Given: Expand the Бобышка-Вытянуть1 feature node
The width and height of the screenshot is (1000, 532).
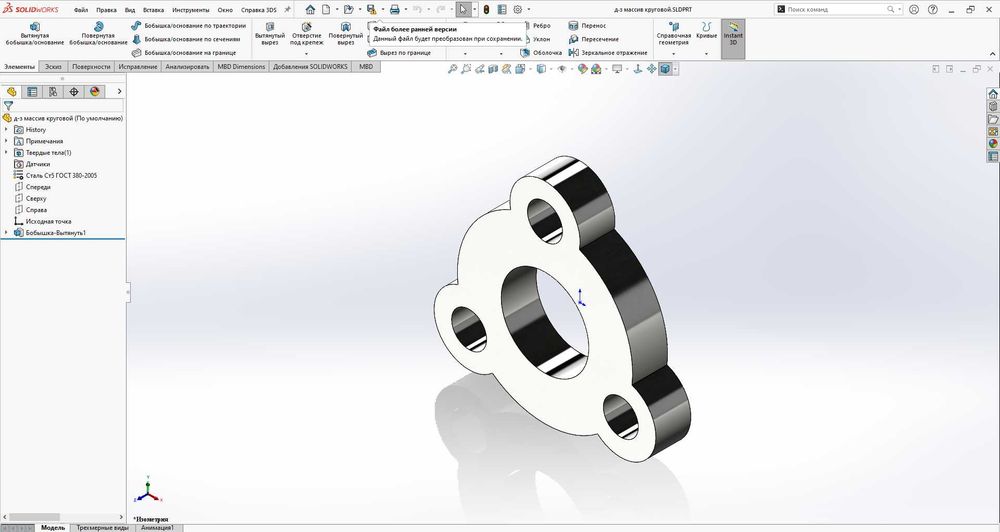Looking at the screenshot, I should [7, 233].
